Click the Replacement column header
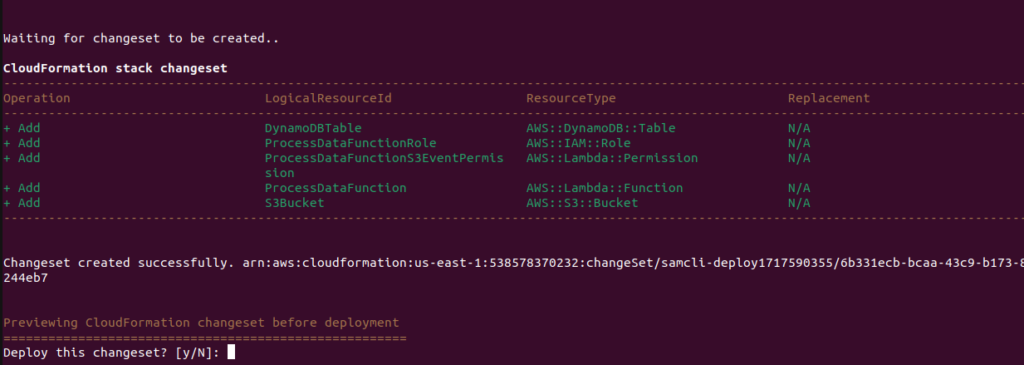The width and height of the screenshot is (1024, 365). click(x=829, y=99)
